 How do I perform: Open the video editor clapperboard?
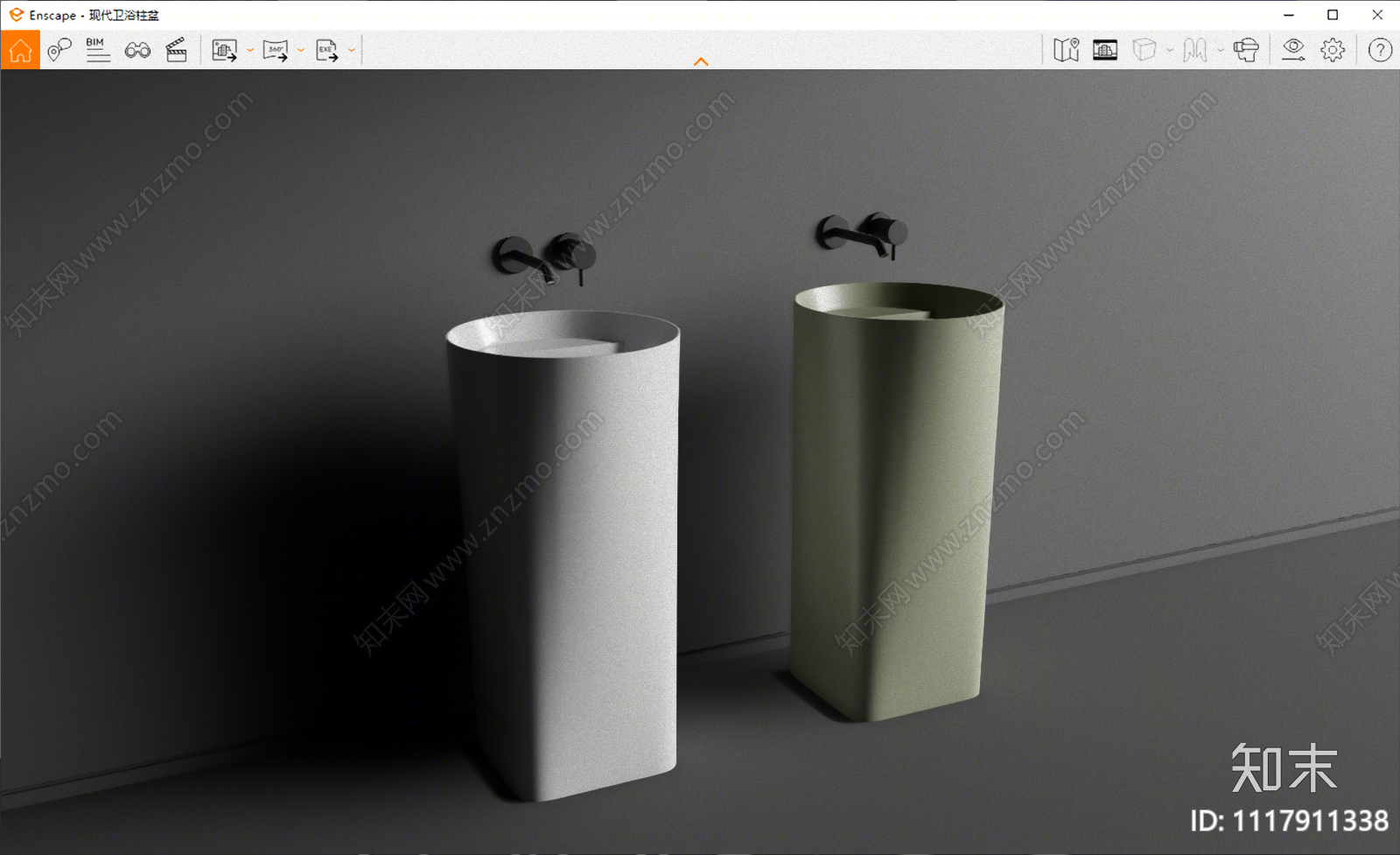point(177,50)
